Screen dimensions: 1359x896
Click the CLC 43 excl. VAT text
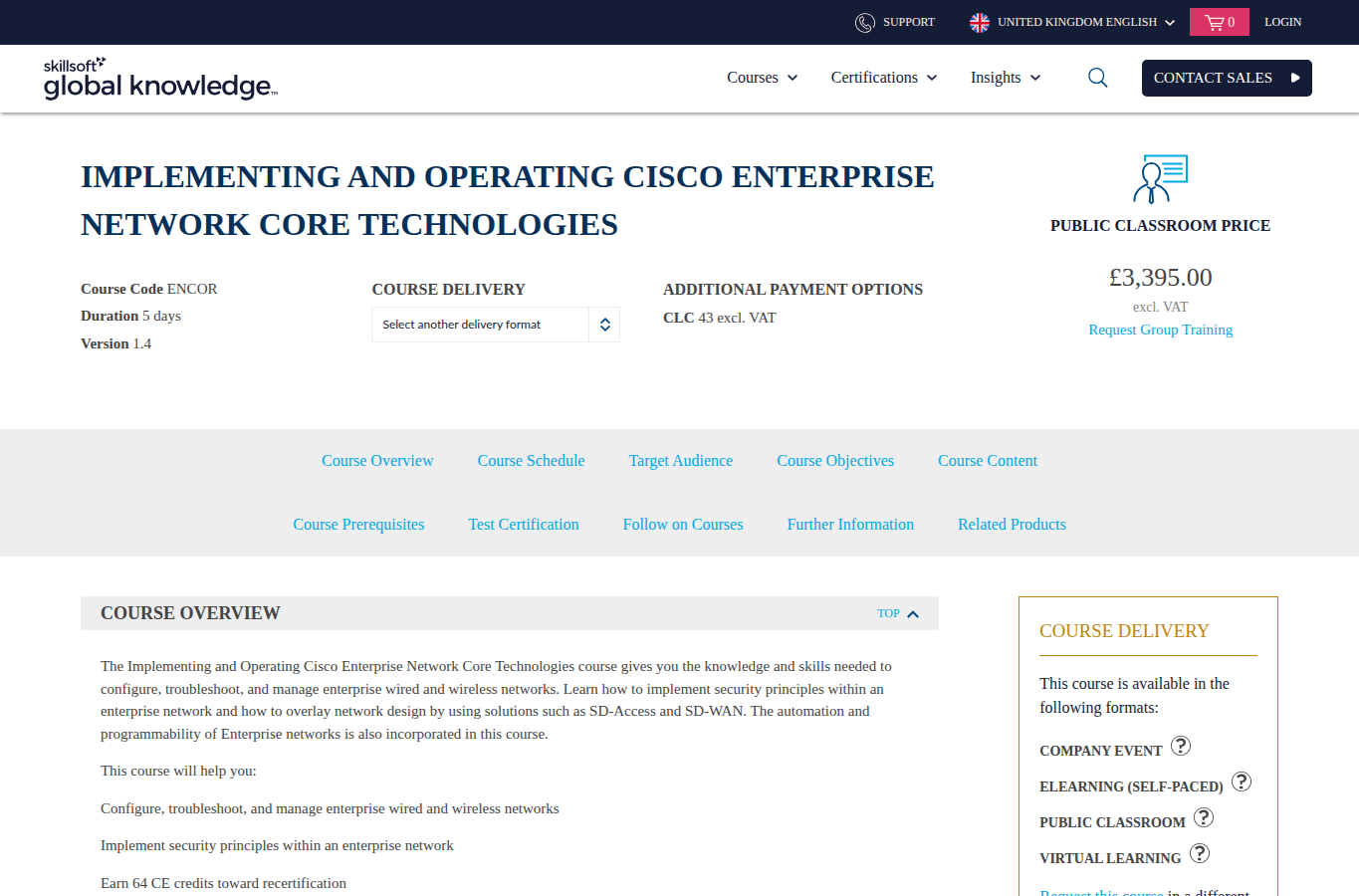click(719, 318)
